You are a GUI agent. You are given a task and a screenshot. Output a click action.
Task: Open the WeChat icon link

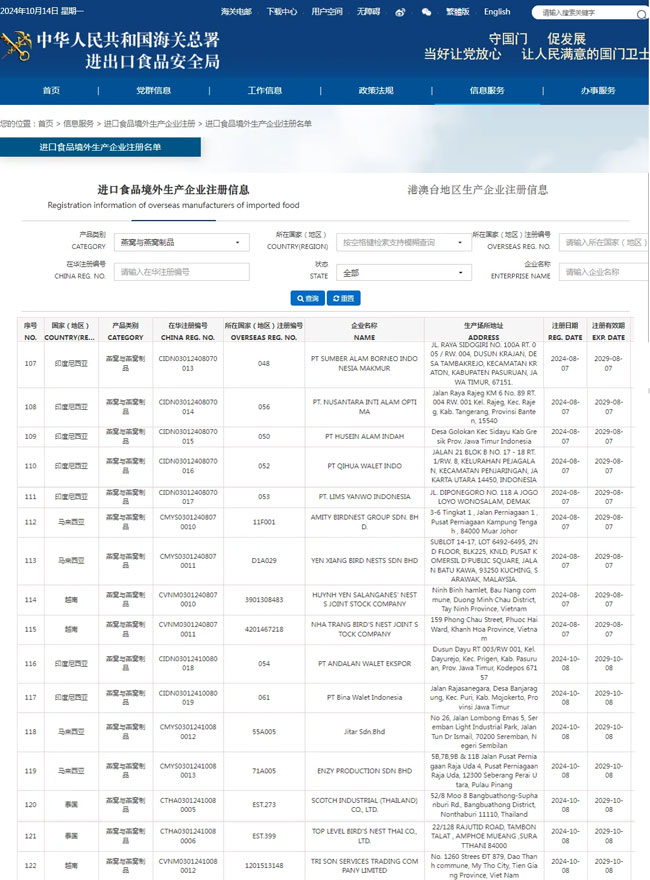tap(427, 12)
